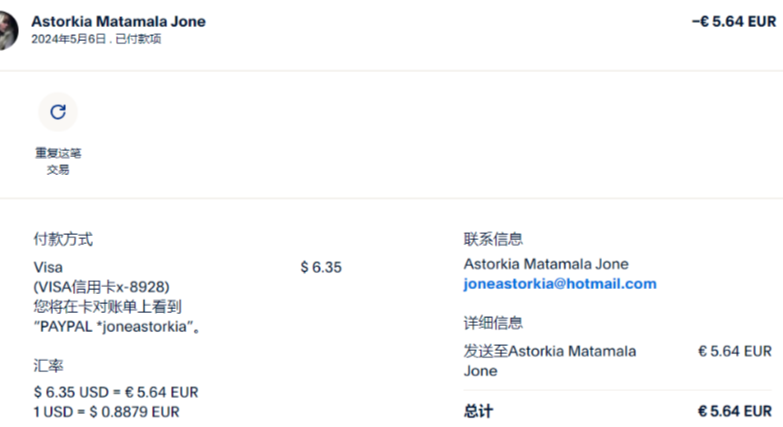Click the 1 USD = $ 0.8879 EUR rate
Screen dimensions: 783x427
click(107, 411)
